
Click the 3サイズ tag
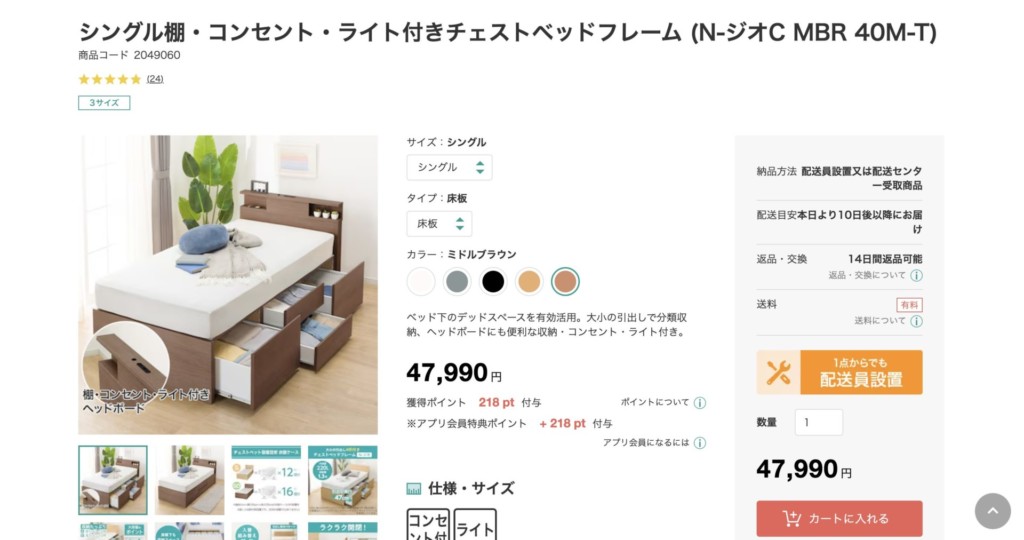[104, 103]
